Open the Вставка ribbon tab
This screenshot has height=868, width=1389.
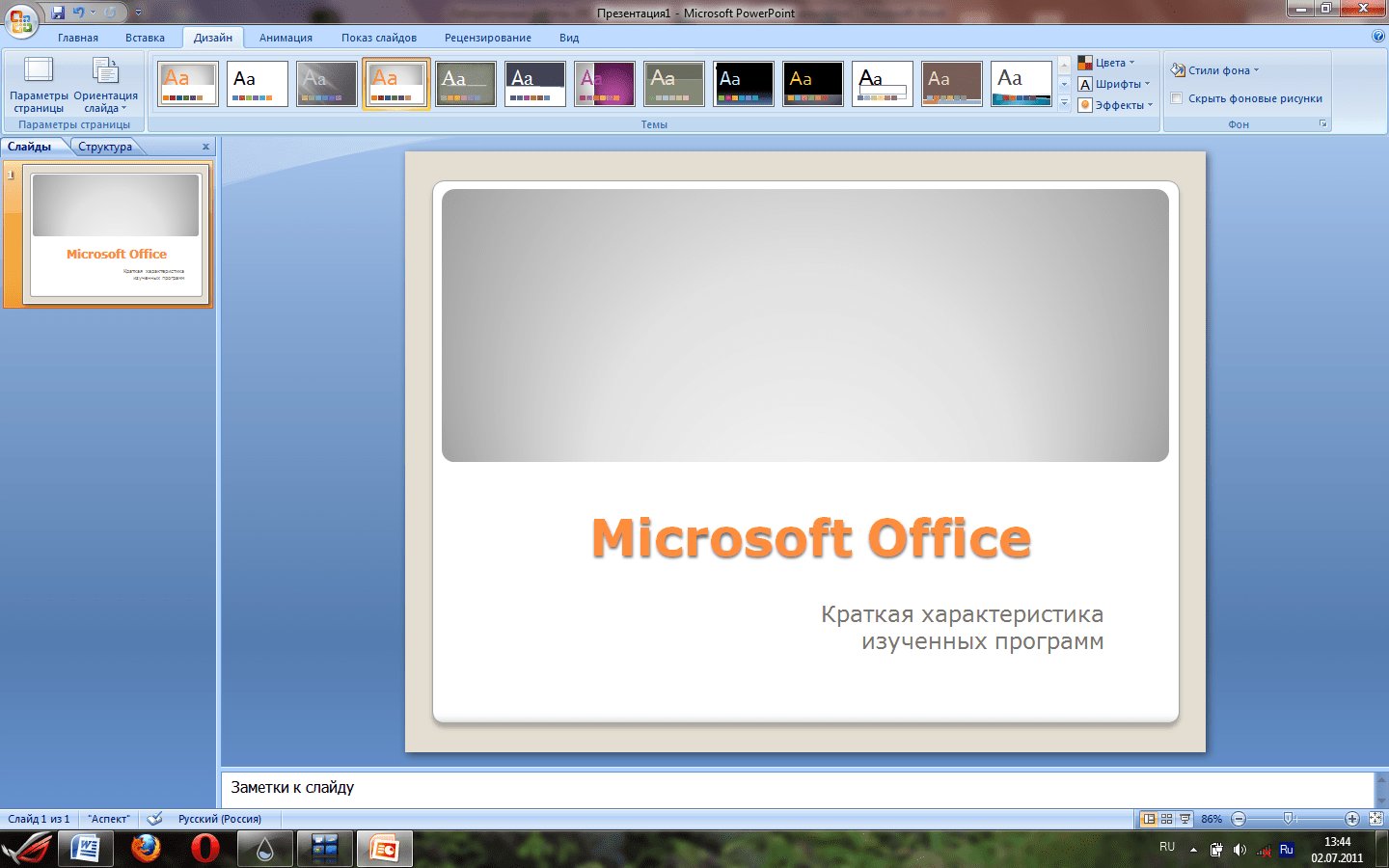point(145,38)
